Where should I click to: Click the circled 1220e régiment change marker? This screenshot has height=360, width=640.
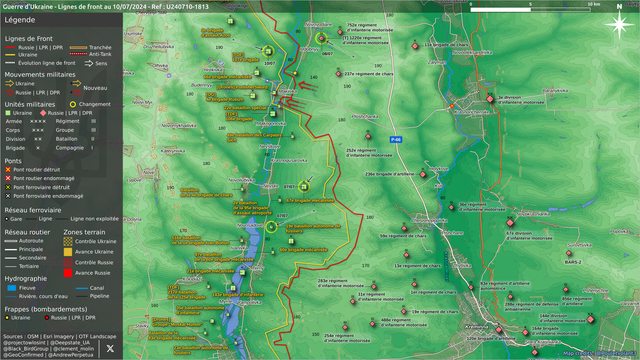321,38
